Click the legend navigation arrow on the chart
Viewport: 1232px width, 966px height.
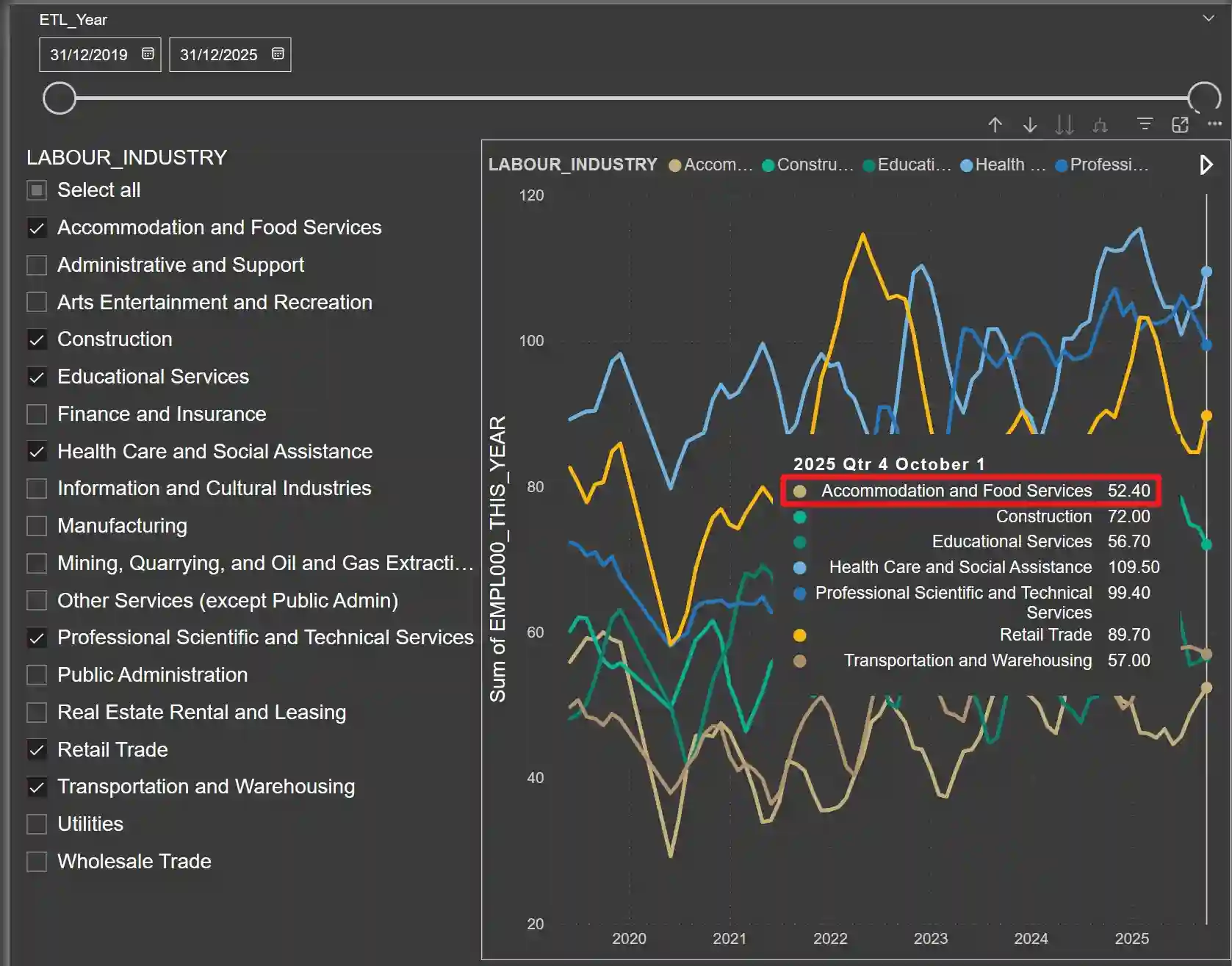pyautogui.click(x=1206, y=165)
